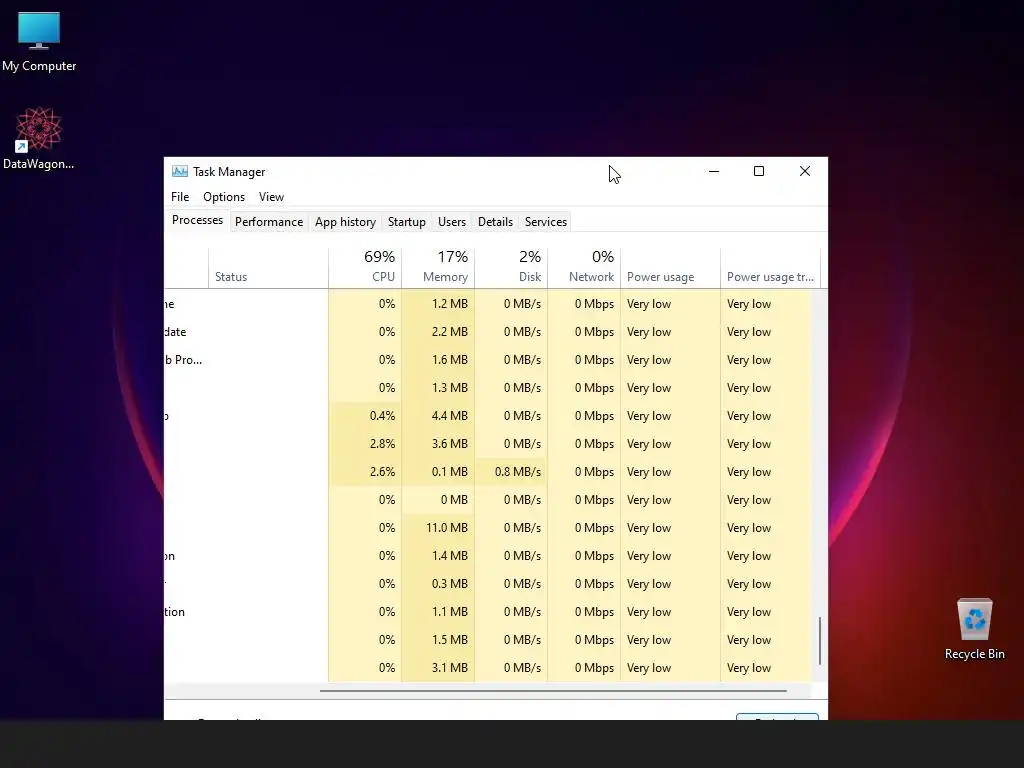Open the File menu in Task Manager
Viewport: 1024px width, 768px height.
(x=180, y=197)
